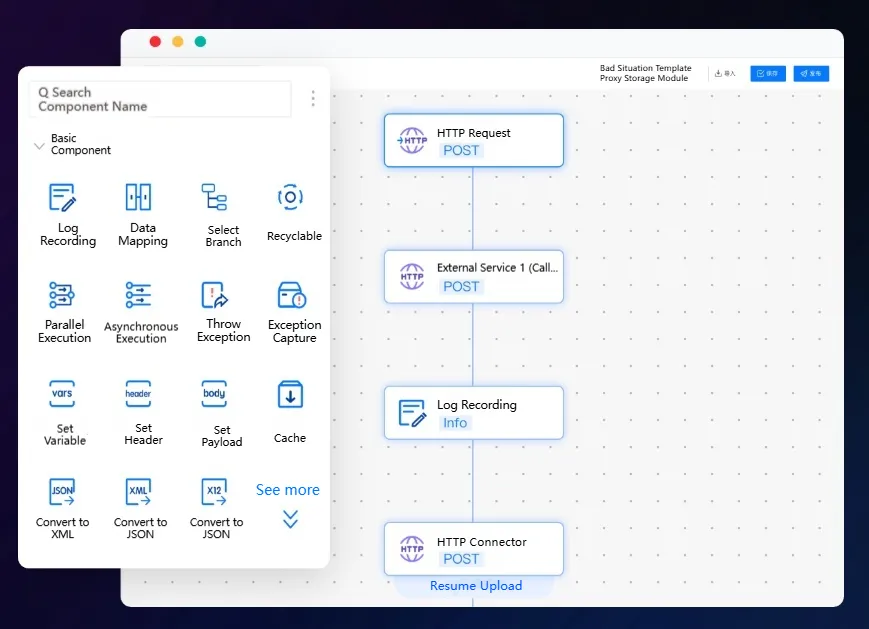Expand the list with See more

click(288, 505)
